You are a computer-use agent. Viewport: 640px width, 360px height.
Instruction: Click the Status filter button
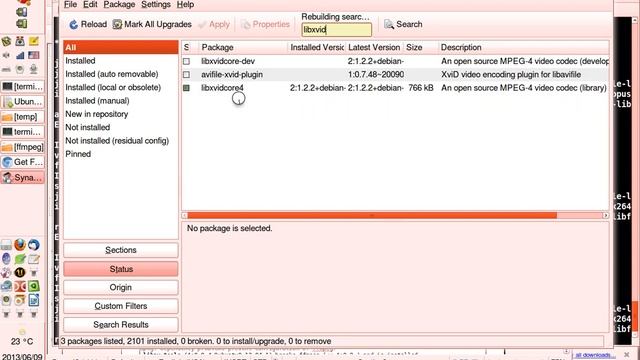pyautogui.click(x=121, y=269)
